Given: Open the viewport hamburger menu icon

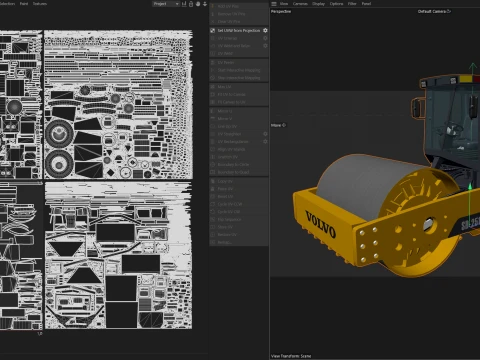Looking at the screenshot, I should [x=274, y=4].
